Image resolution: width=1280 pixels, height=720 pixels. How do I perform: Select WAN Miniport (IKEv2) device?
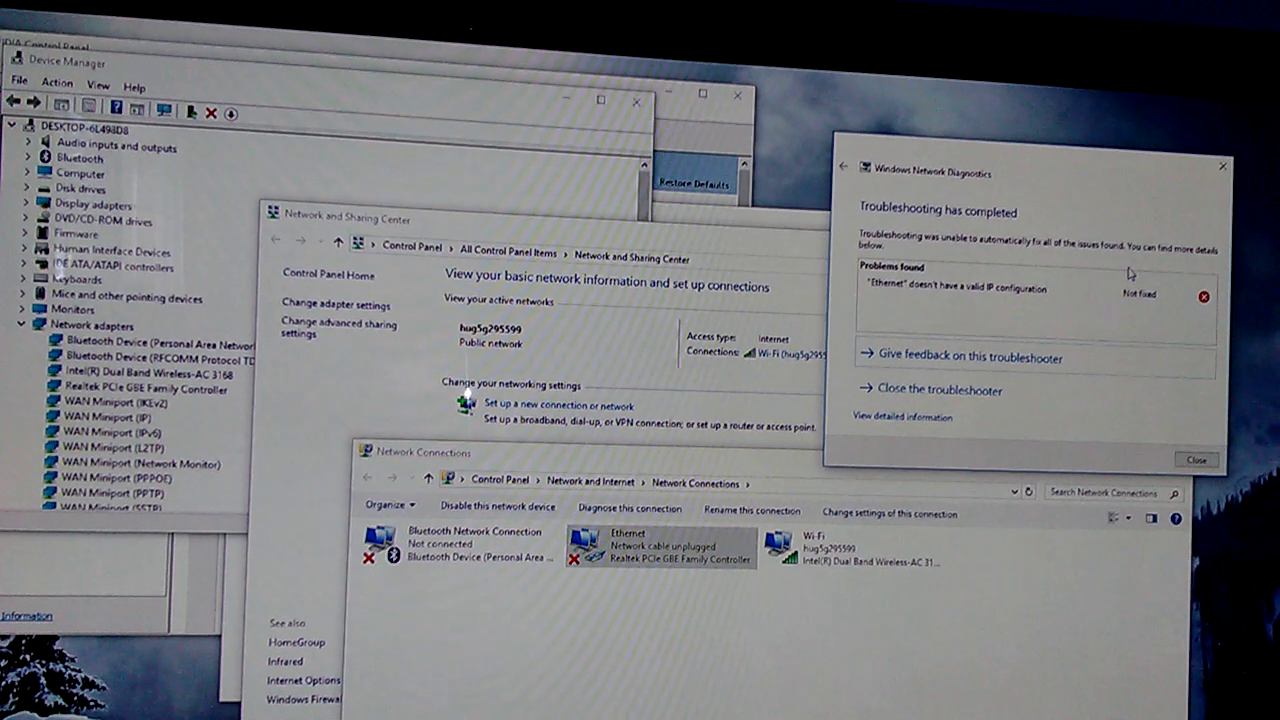[115, 402]
